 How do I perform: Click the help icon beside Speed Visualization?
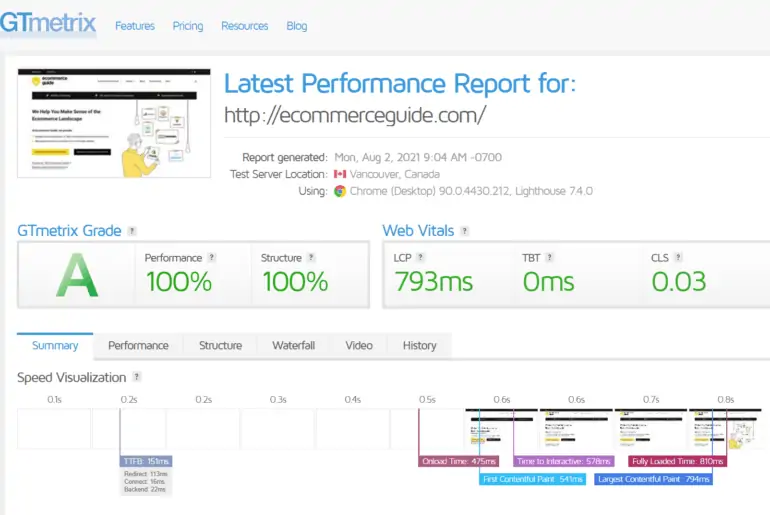tap(137, 377)
